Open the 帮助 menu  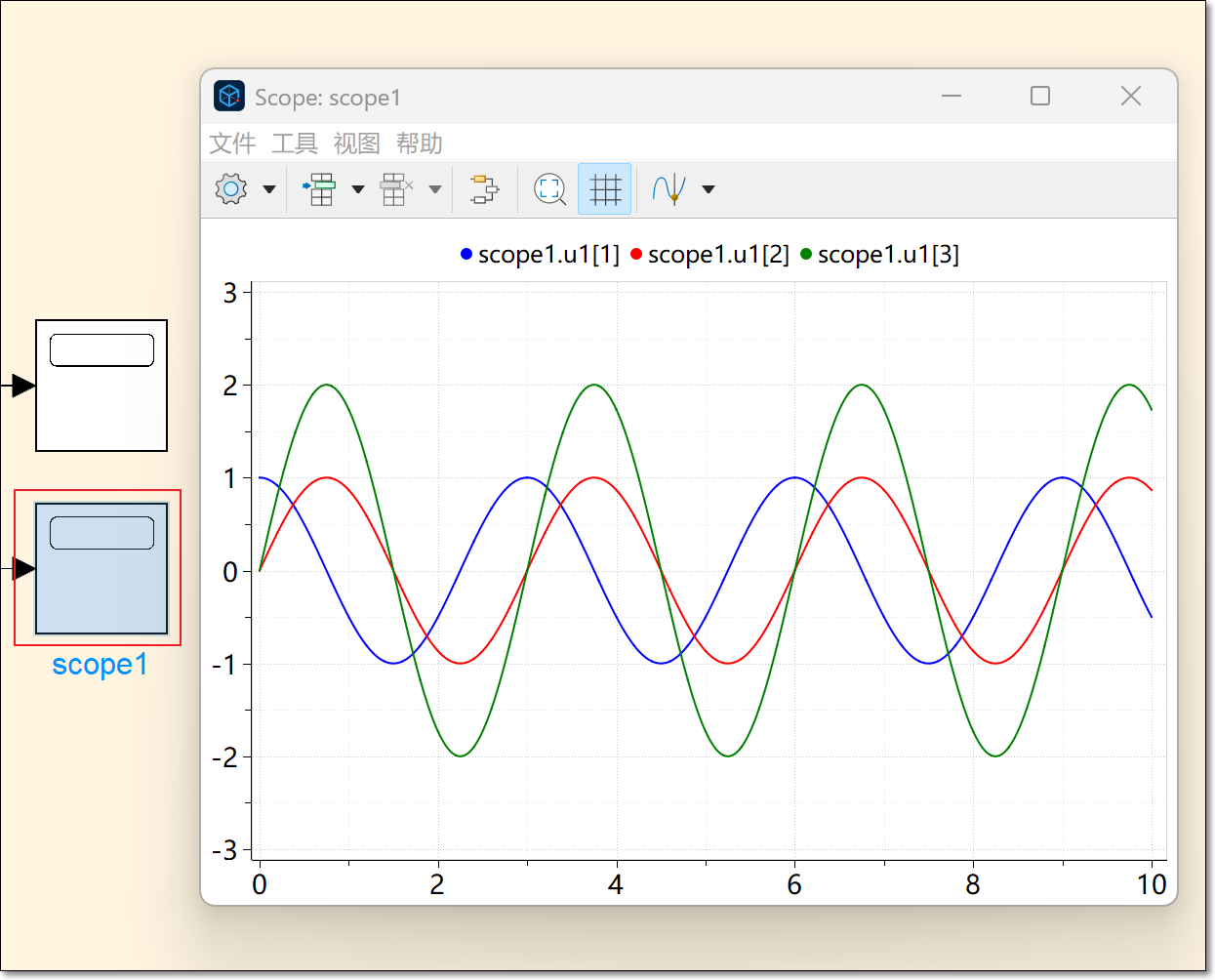(419, 143)
